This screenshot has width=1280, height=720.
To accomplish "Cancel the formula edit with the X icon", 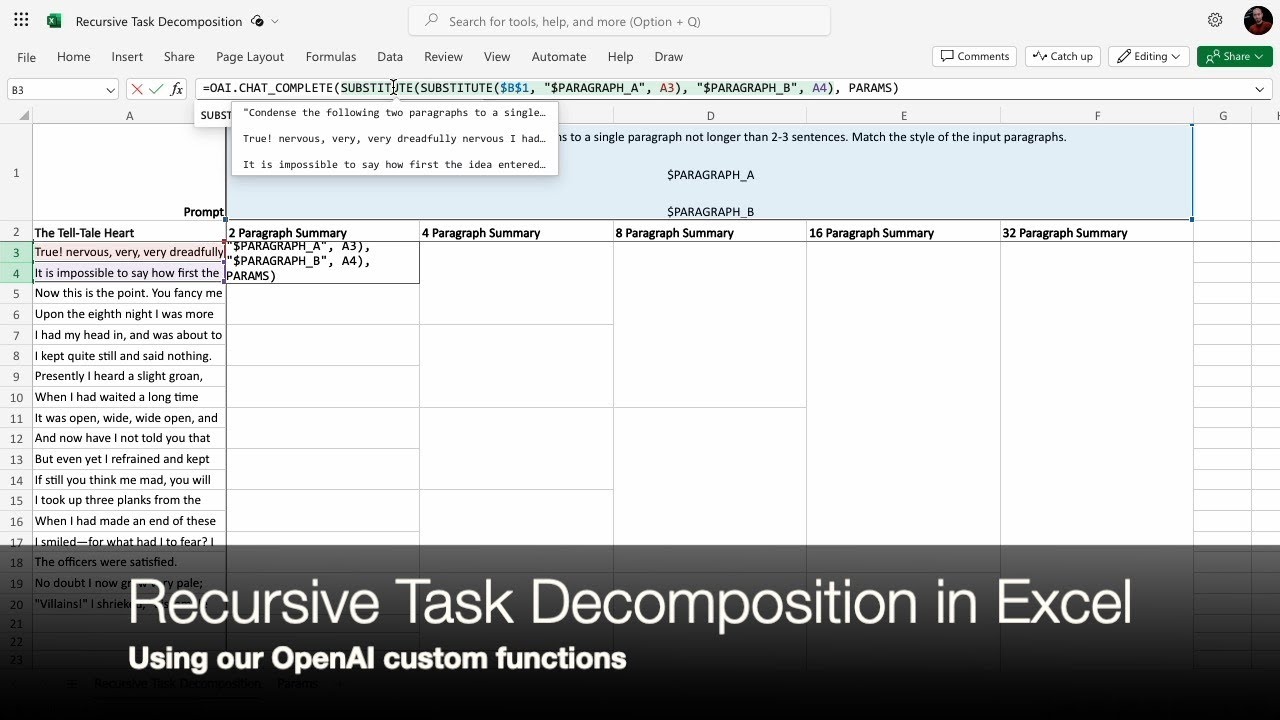I will pyautogui.click(x=137, y=89).
